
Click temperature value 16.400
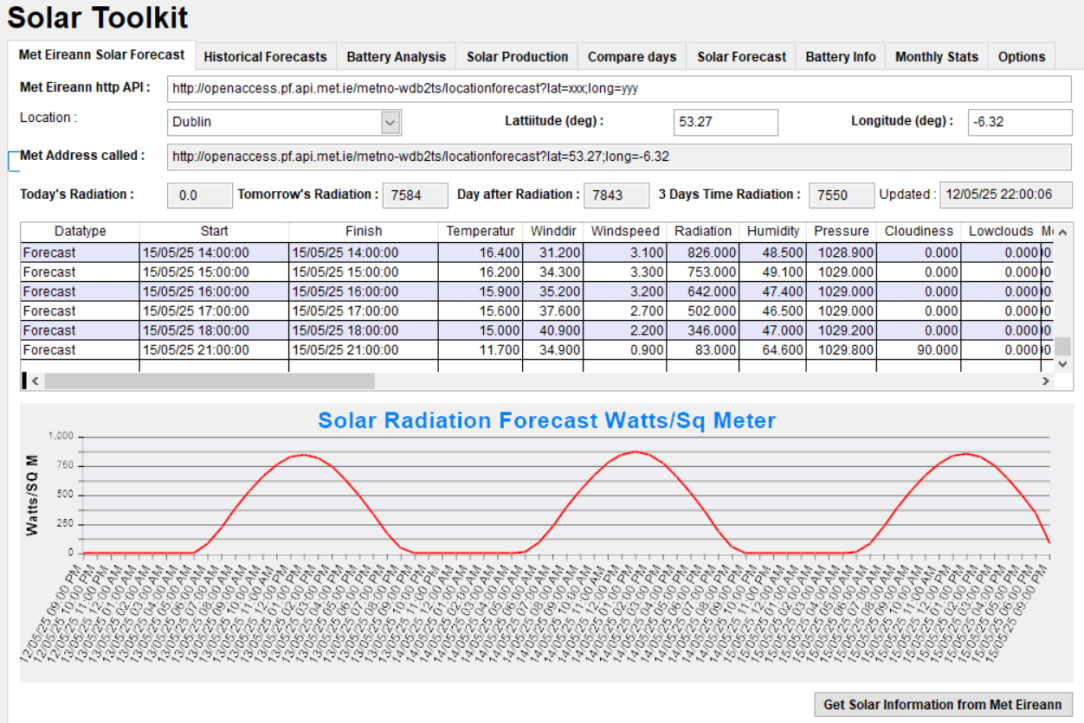coord(480,253)
